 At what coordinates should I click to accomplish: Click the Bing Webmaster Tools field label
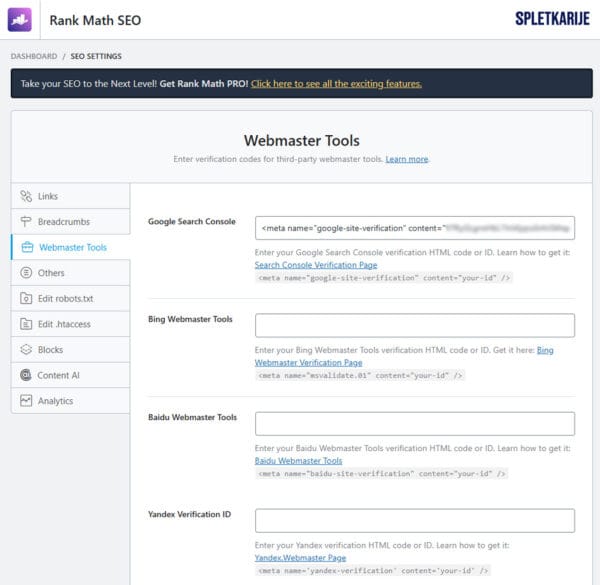(190, 319)
